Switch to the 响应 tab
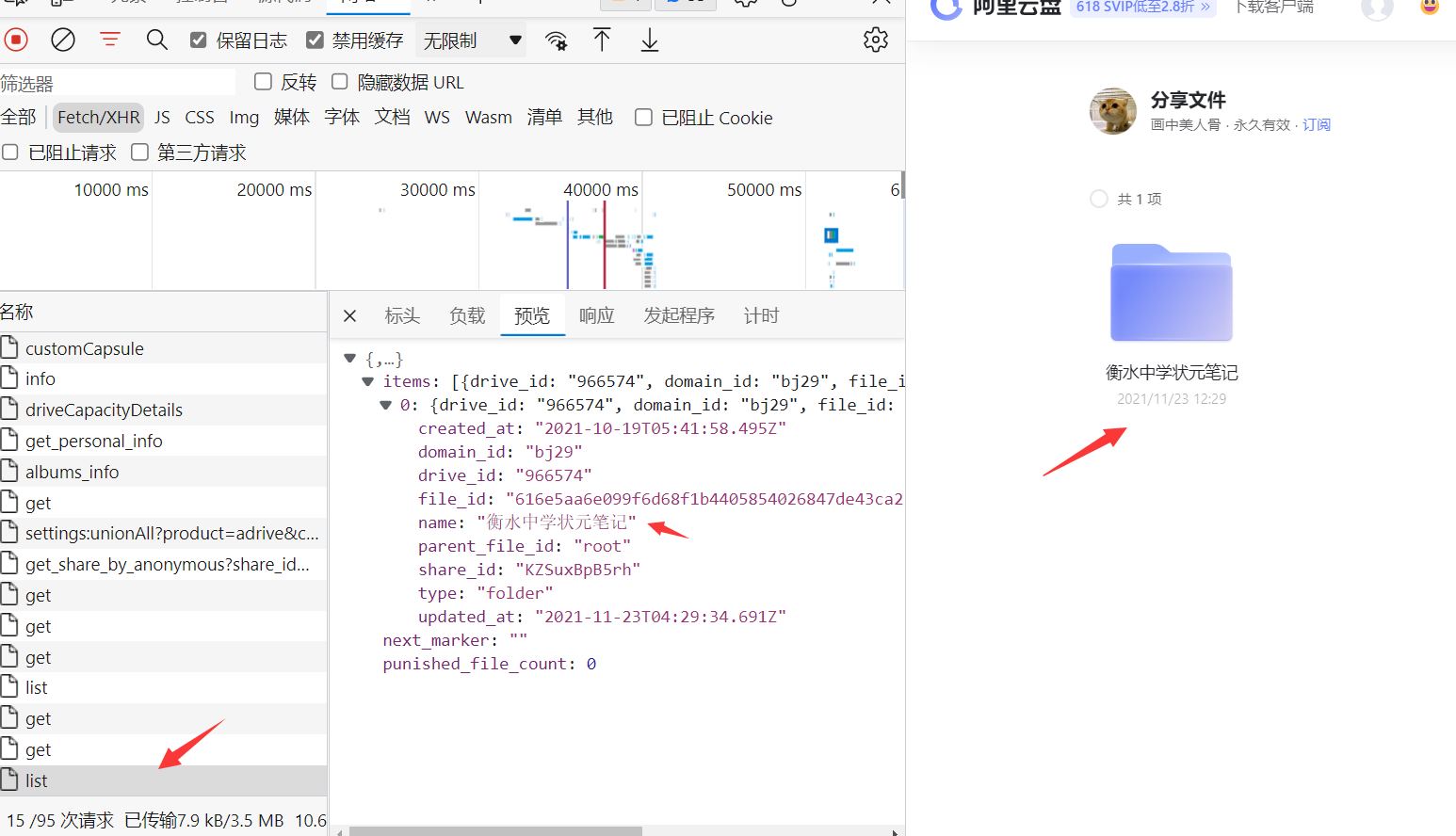 pyautogui.click(x=596, y=316)
